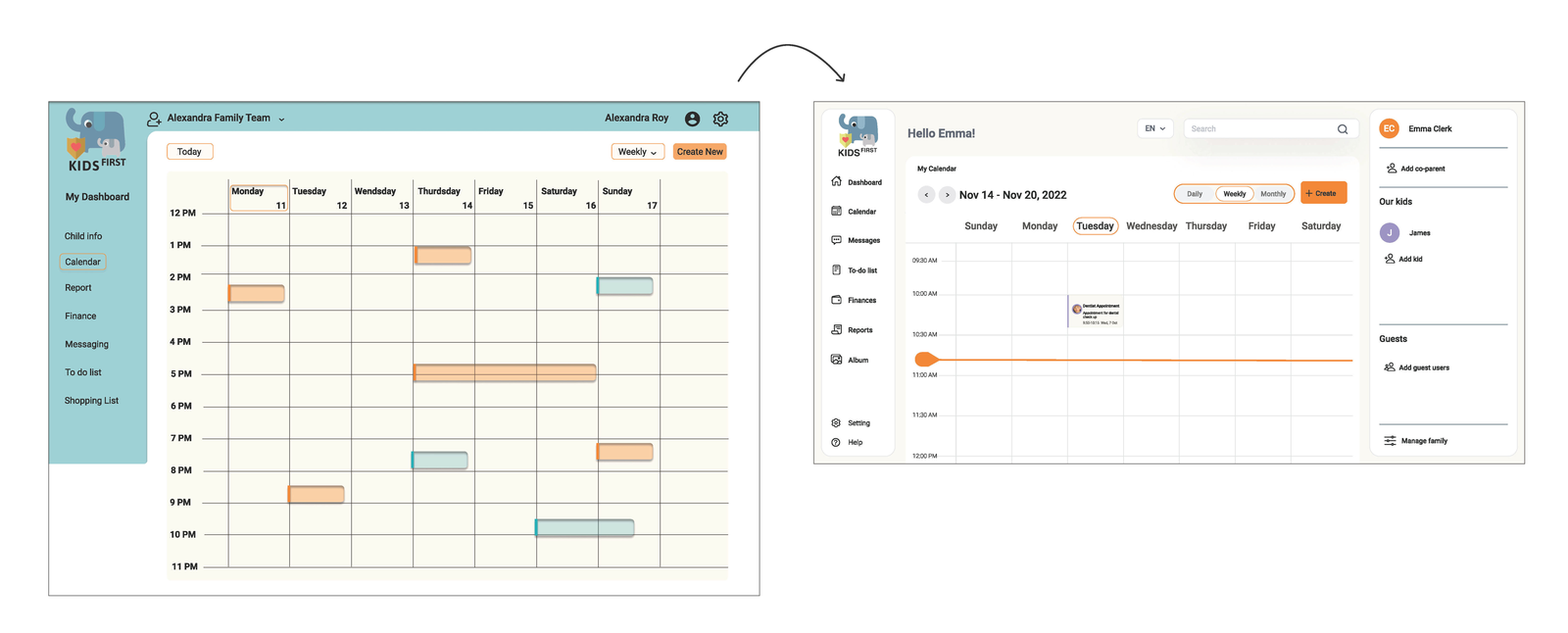
Task: Click the Kids First logo in Hello Emma screen
Action: [857, 135]
